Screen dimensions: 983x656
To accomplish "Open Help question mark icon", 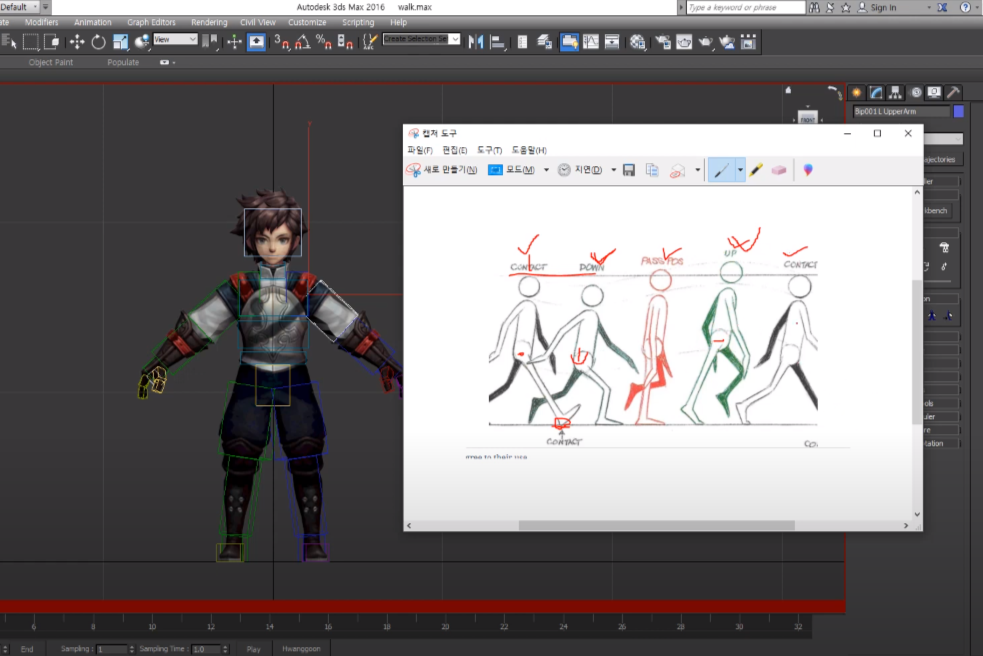I will click(x=965, y=8).
